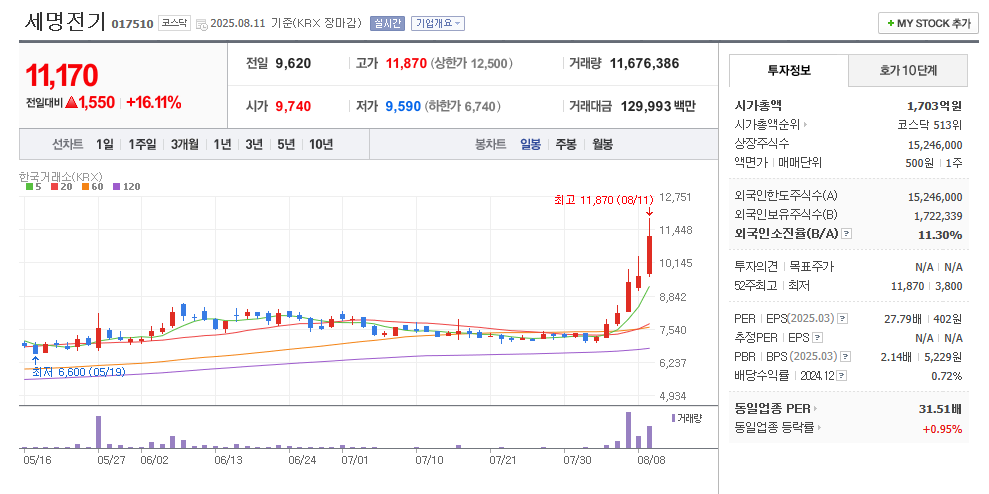Click the 동일업종 등락률 link
This screenshot has height=494, width=989.
click(x=775, y=428)
